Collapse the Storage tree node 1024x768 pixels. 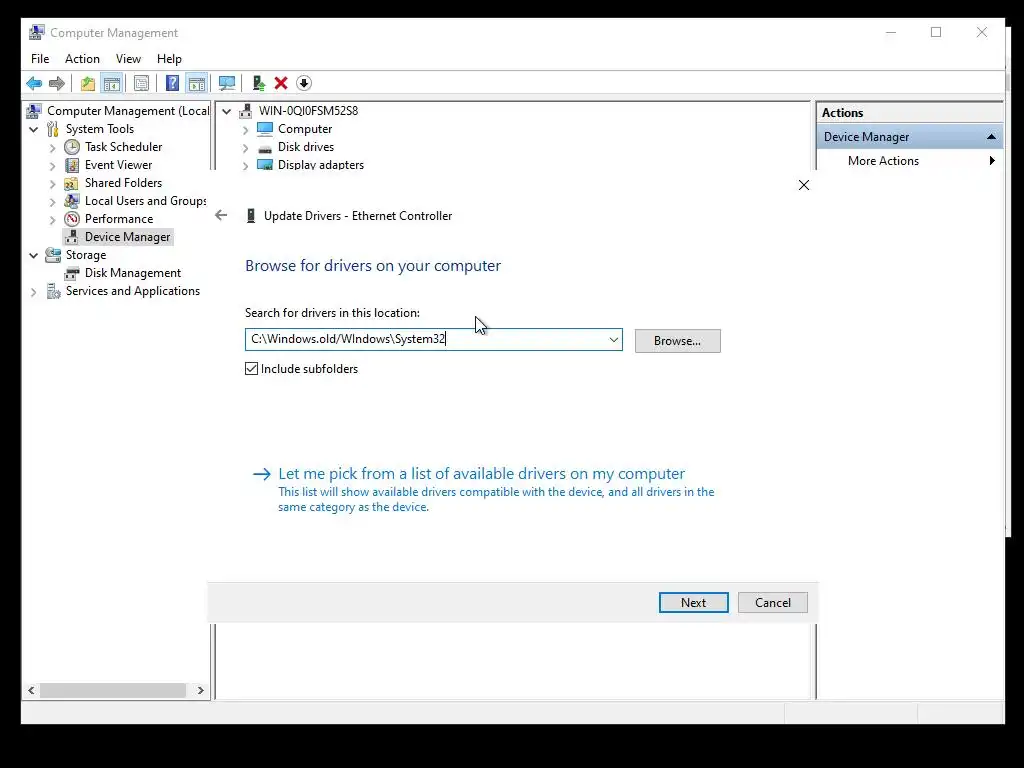pyautogui.click(x=33, y=255)
